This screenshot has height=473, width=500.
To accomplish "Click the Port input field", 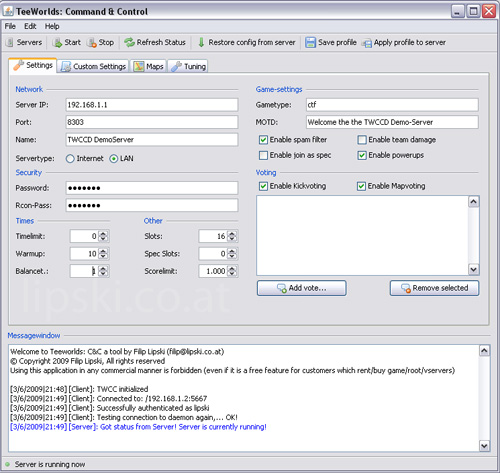I will tap(152, 122).
